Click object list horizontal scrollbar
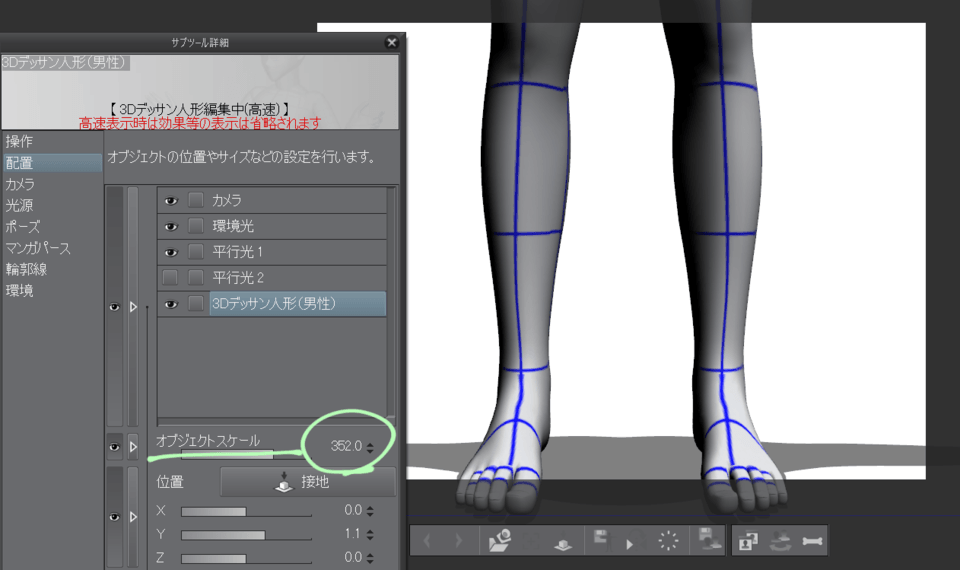The height and width of the screenshot is (570, 960). point(272,422)
